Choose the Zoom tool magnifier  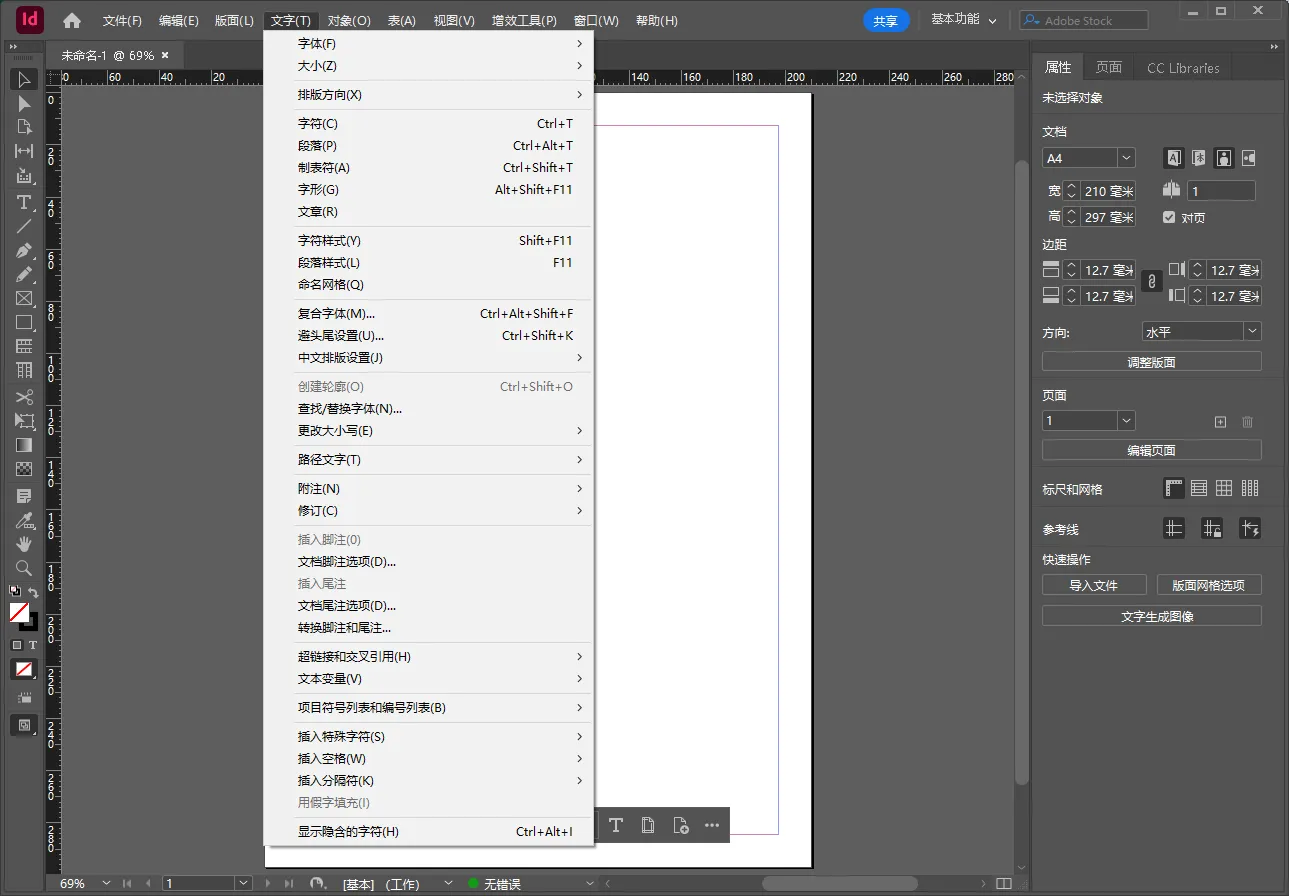click(x=24, y=568)
